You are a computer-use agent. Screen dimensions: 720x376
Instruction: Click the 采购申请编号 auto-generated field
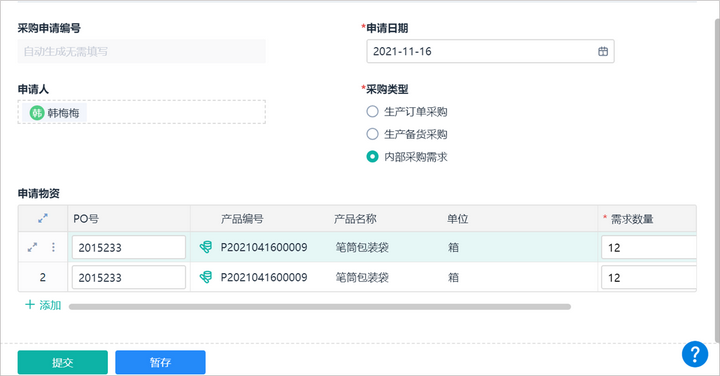141,51
